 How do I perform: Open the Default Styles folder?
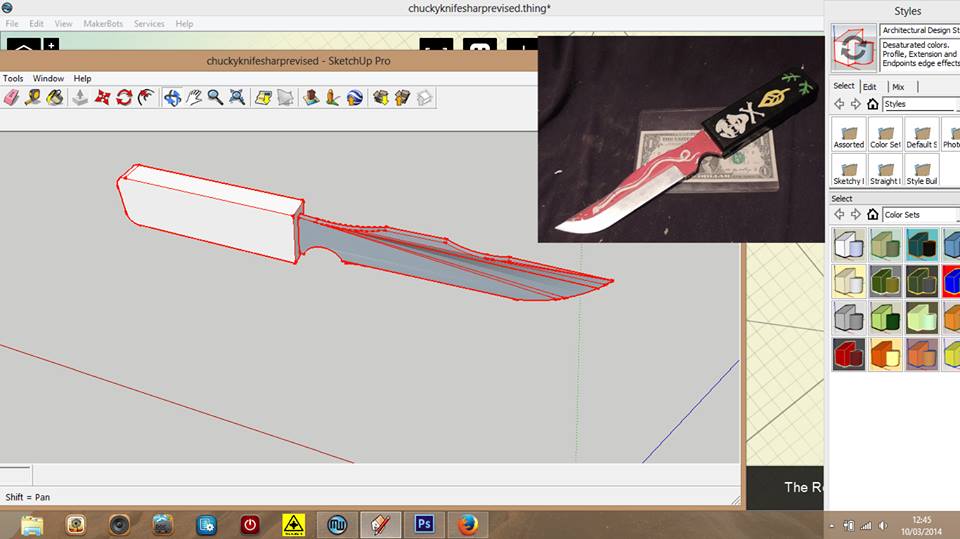[922, 134]
